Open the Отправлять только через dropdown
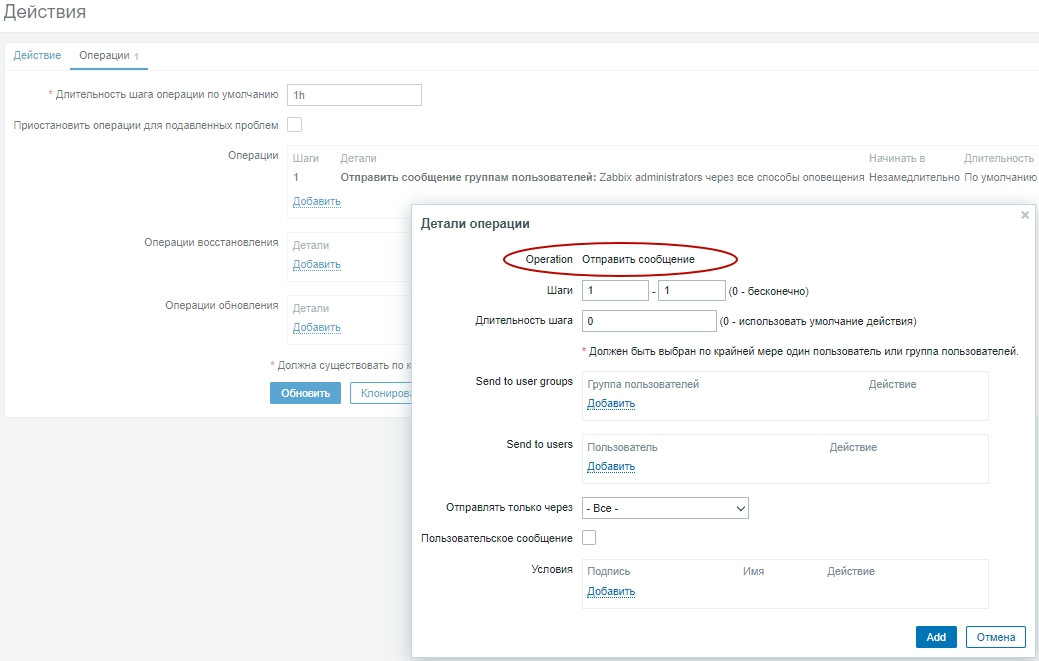Screen dimensions: 1039x661 (665, 508)
